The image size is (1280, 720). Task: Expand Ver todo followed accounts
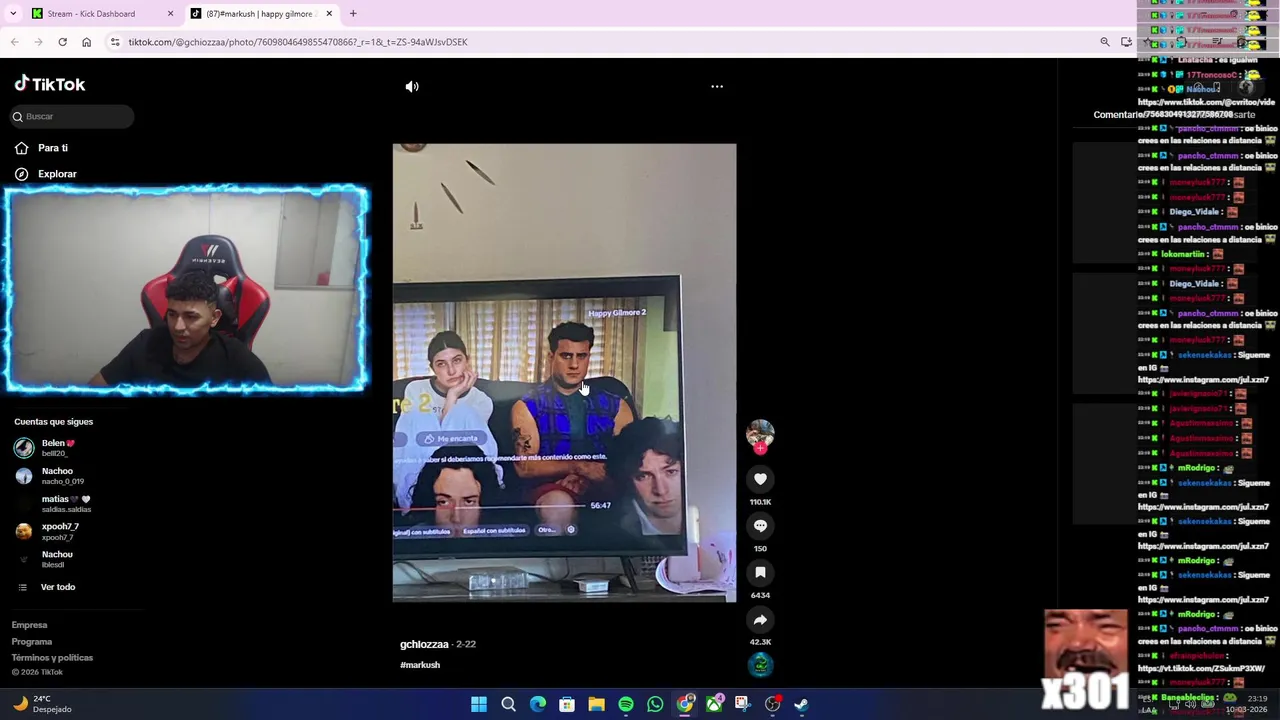(x=46, y=587)
